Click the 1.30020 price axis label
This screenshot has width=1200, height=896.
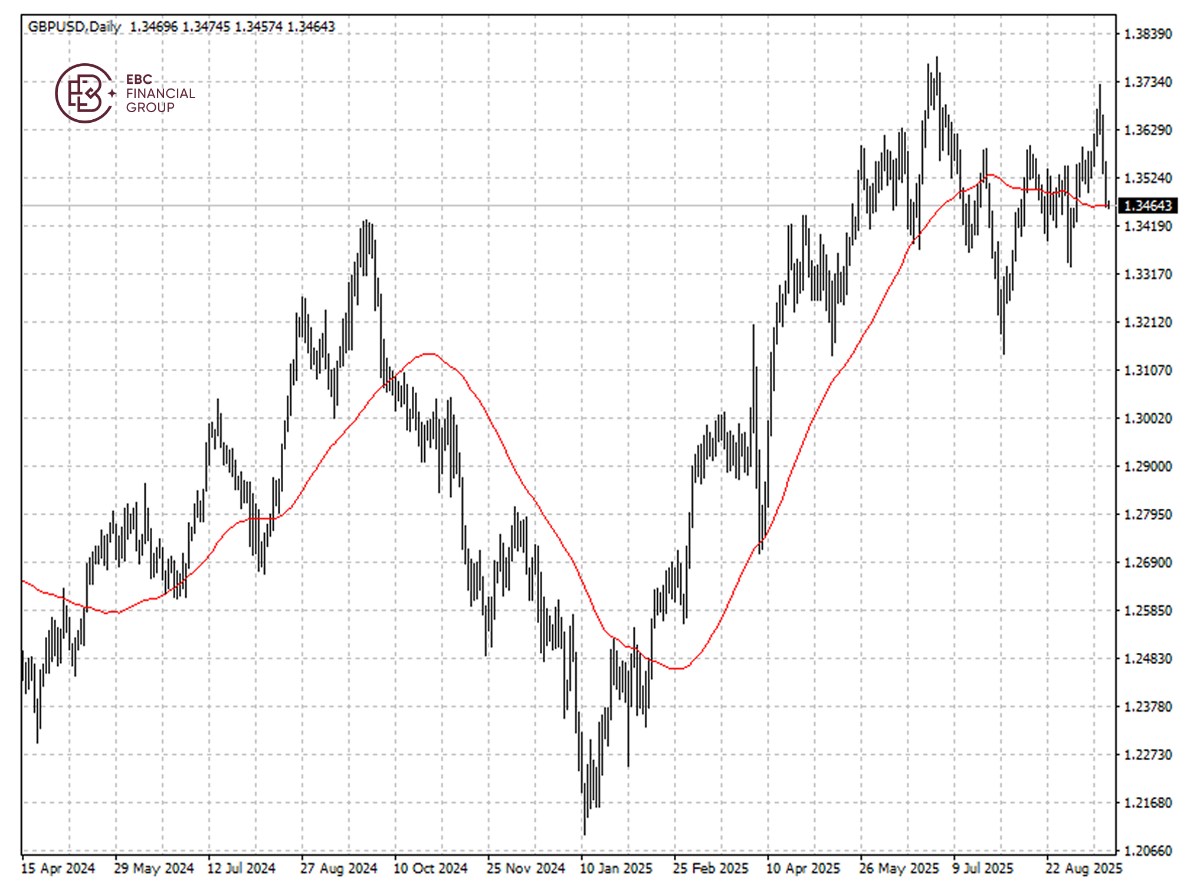point(1146,419)
